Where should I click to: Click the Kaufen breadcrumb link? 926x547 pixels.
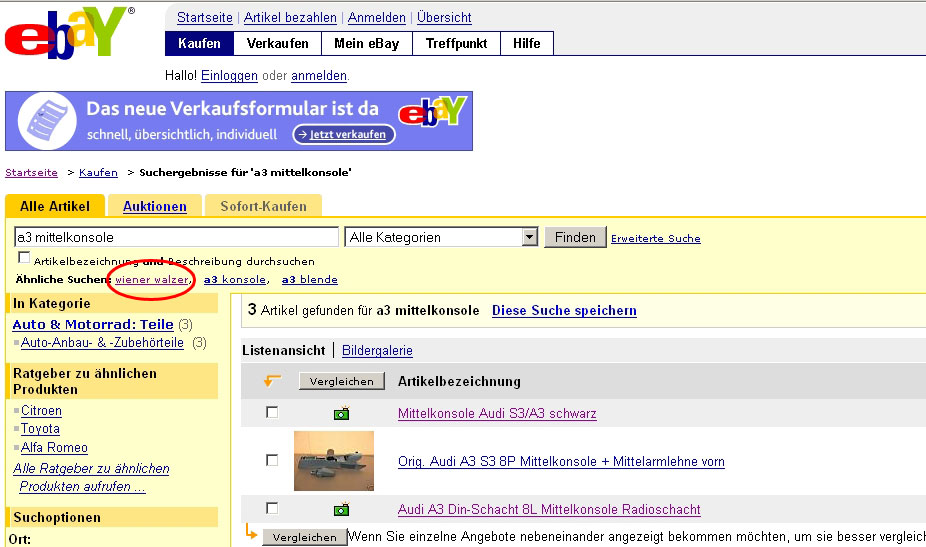98,172
